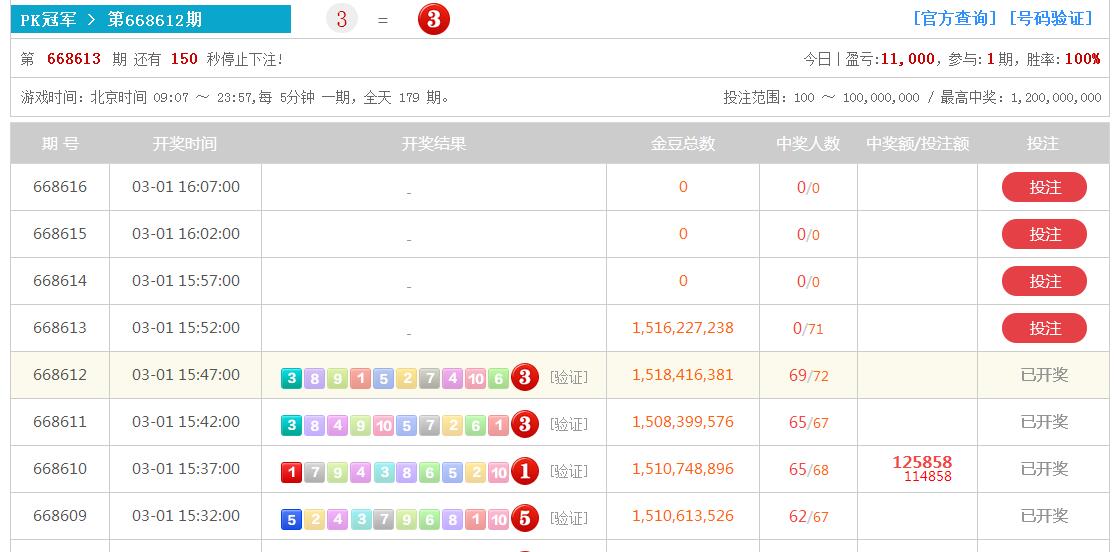The width and height of the screenshot is (1115, 552).
Task: Click the first red ball 1 in row 668610
Action: coord(291,472)
